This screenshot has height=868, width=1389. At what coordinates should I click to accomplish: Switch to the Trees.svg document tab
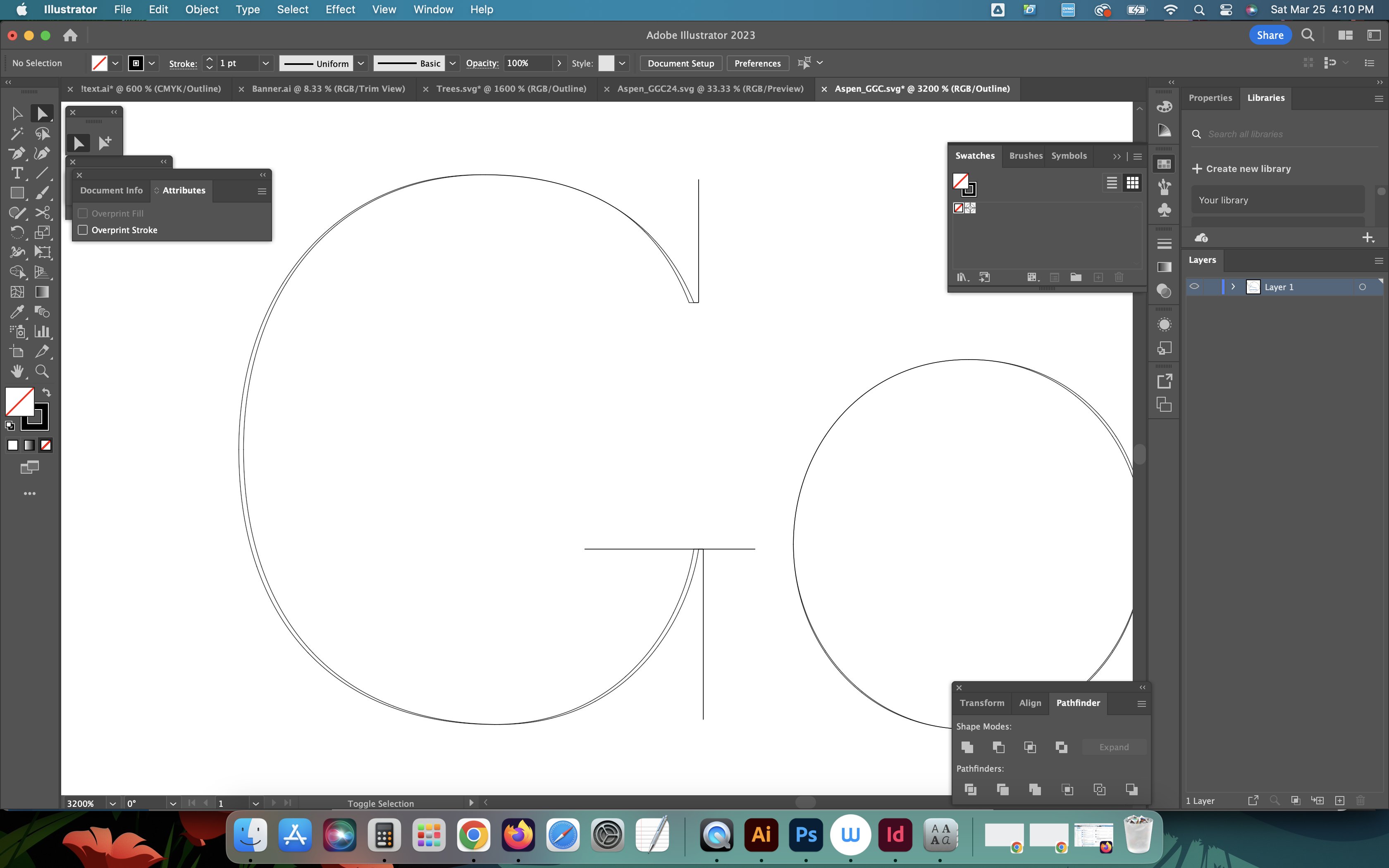tap(511, 88)
